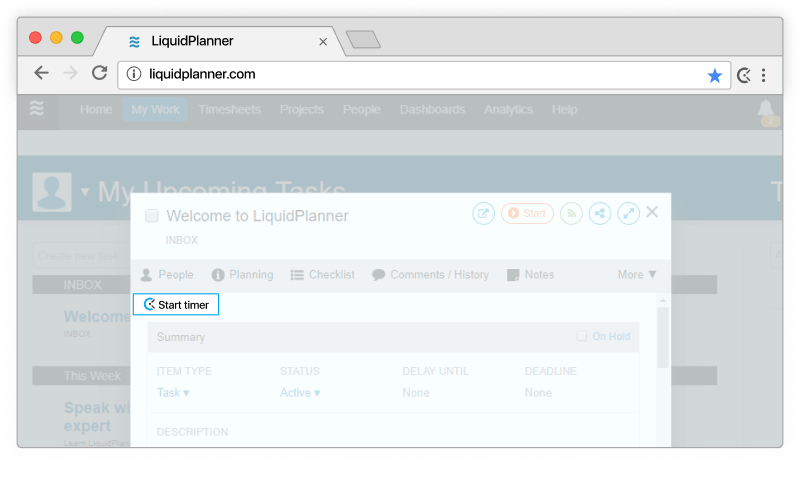Click the user avatar picture
Viewport: 800px width, 477px height.
pos(52,192)
